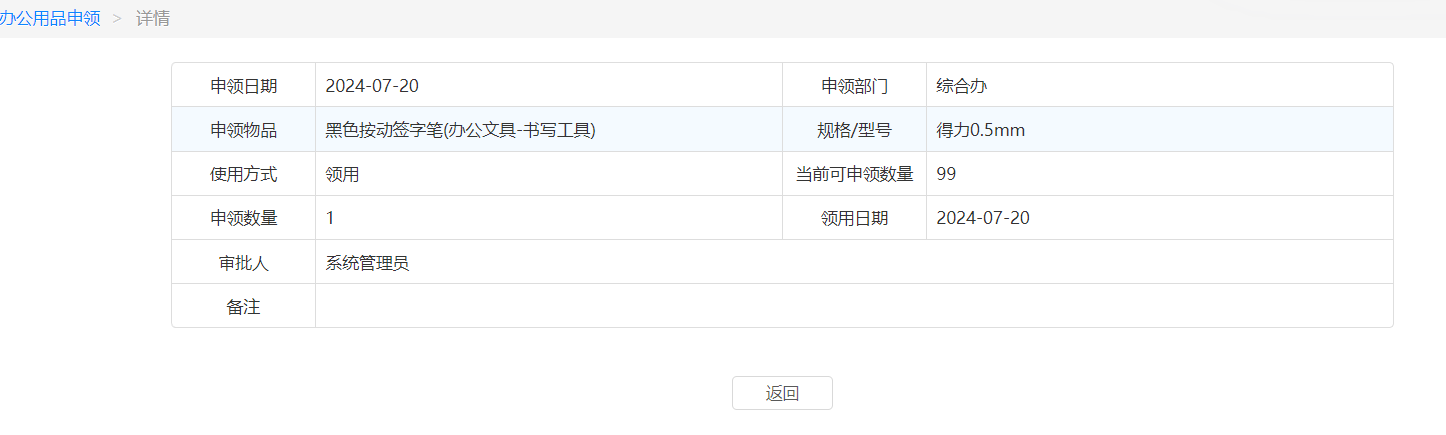The width and height of the screenshot is (1446, 435).
Task: Select the 领用 usage method value
Action: click(342, 174)
